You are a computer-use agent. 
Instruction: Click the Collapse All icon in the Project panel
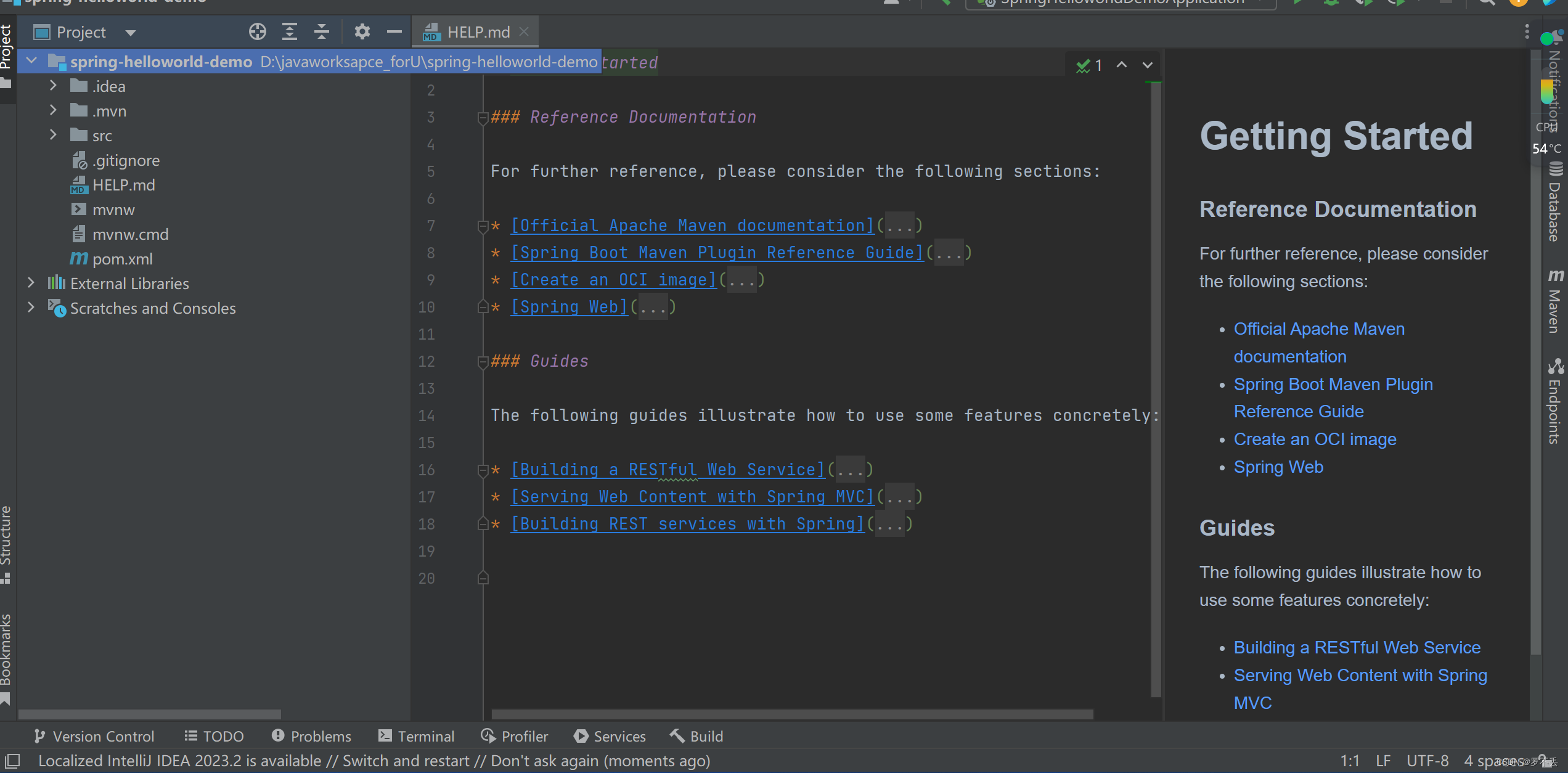coord(322,31)
